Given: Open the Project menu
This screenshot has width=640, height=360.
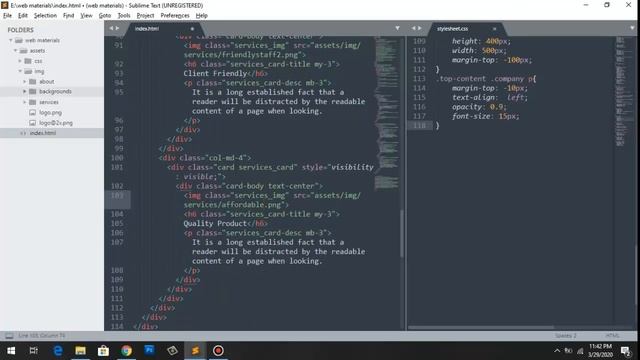Looking at the screenshot, I should pos(145,16).
